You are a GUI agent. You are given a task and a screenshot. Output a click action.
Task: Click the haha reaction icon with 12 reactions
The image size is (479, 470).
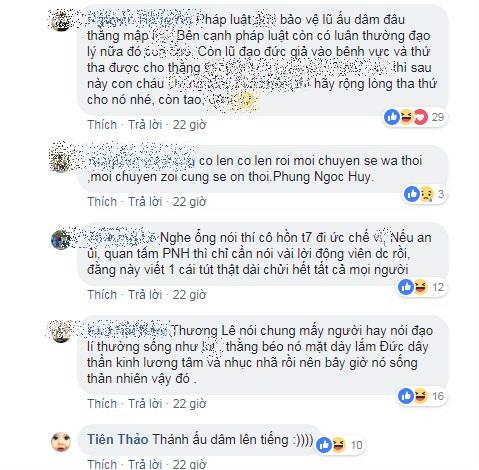(x=420, y=287)
